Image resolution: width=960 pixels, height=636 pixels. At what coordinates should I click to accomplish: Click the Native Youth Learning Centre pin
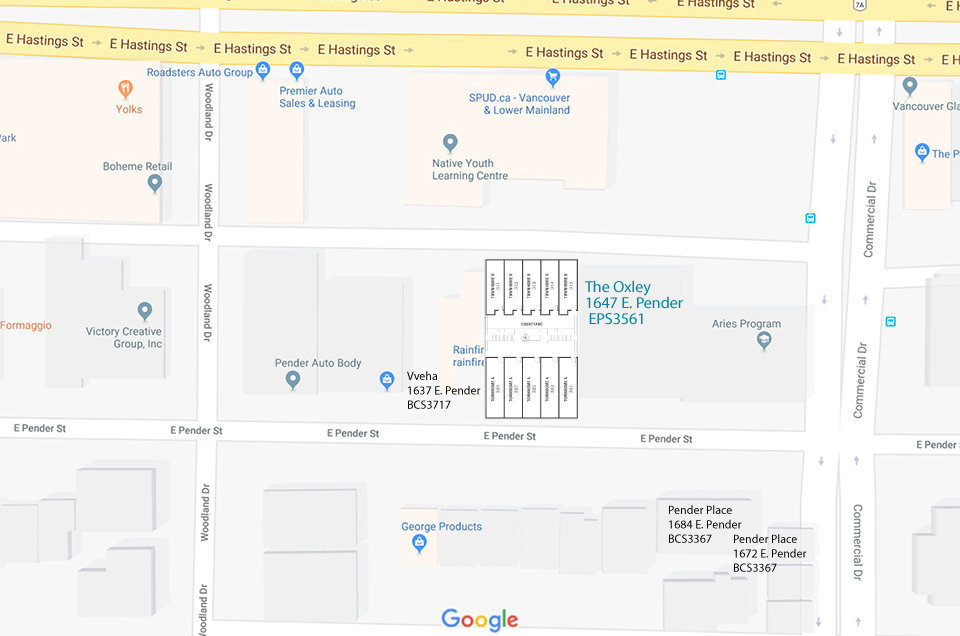[x=450, y=143]
